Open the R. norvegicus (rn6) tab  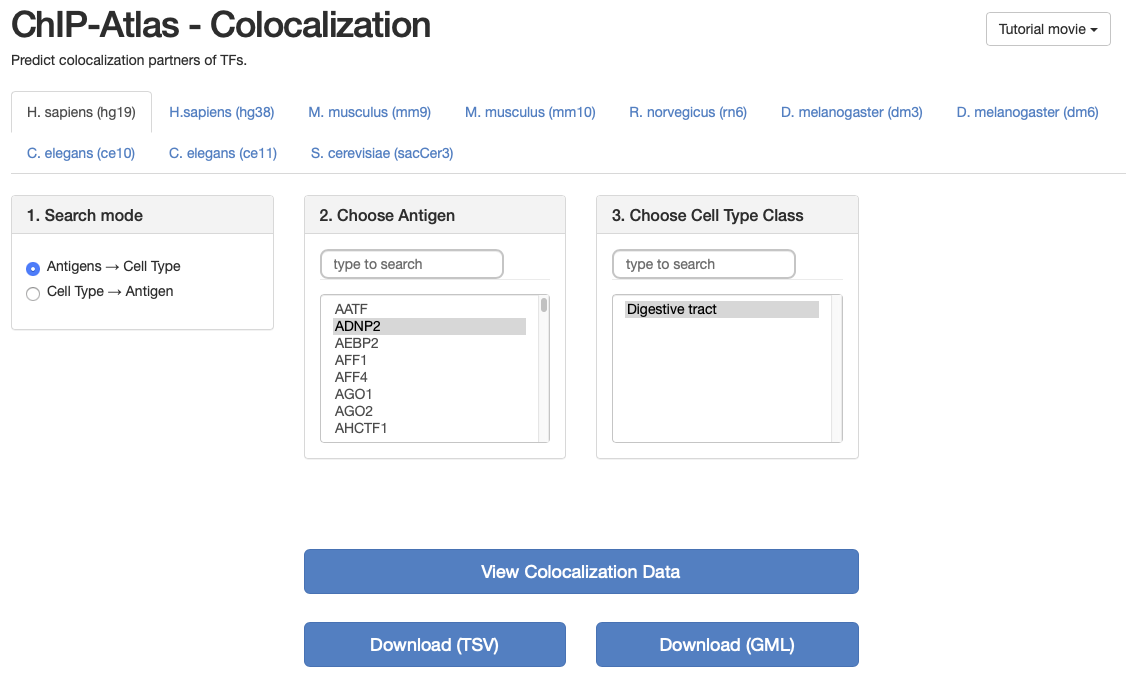688,112
